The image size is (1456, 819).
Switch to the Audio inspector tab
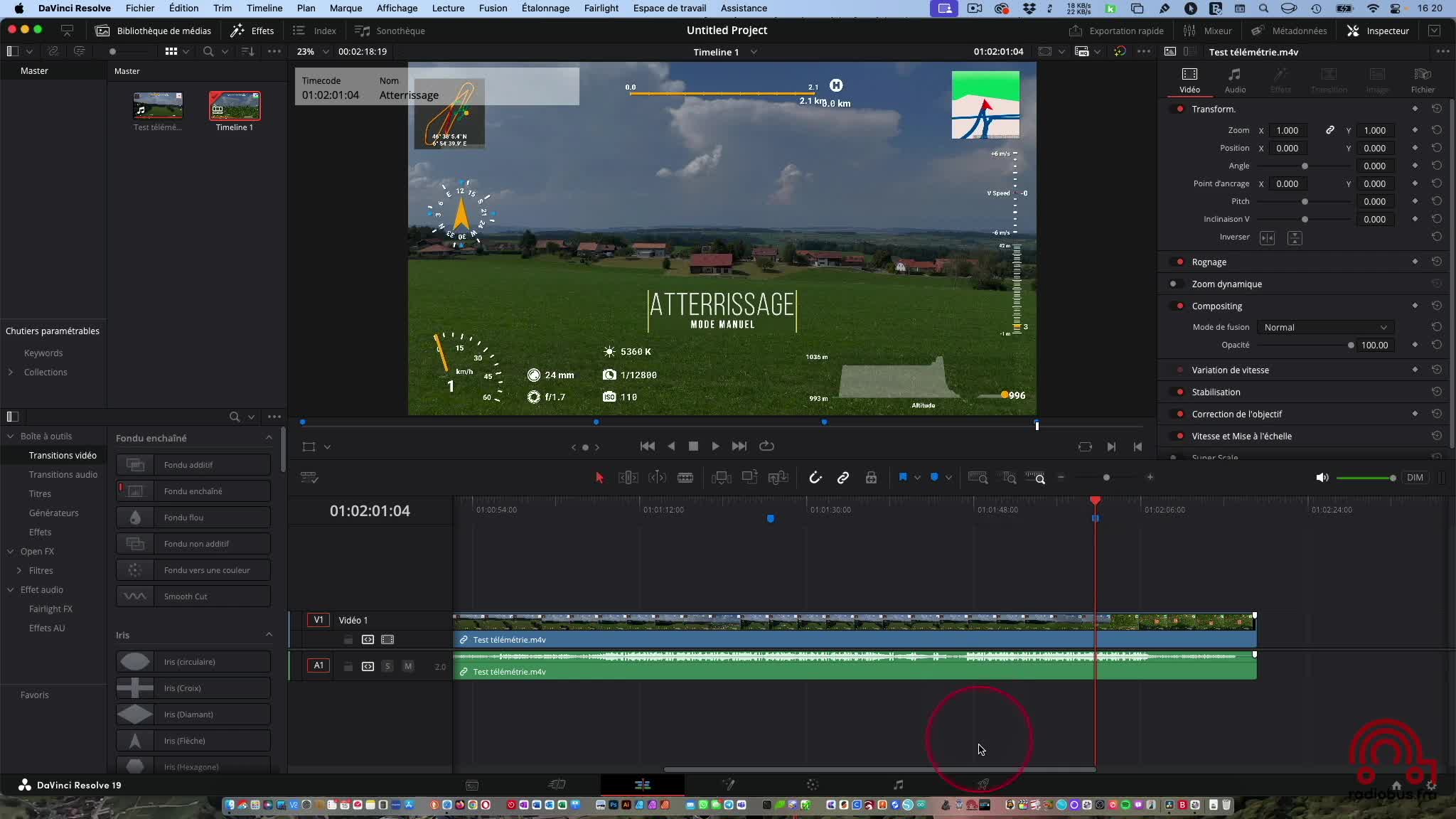point(1235,80)
